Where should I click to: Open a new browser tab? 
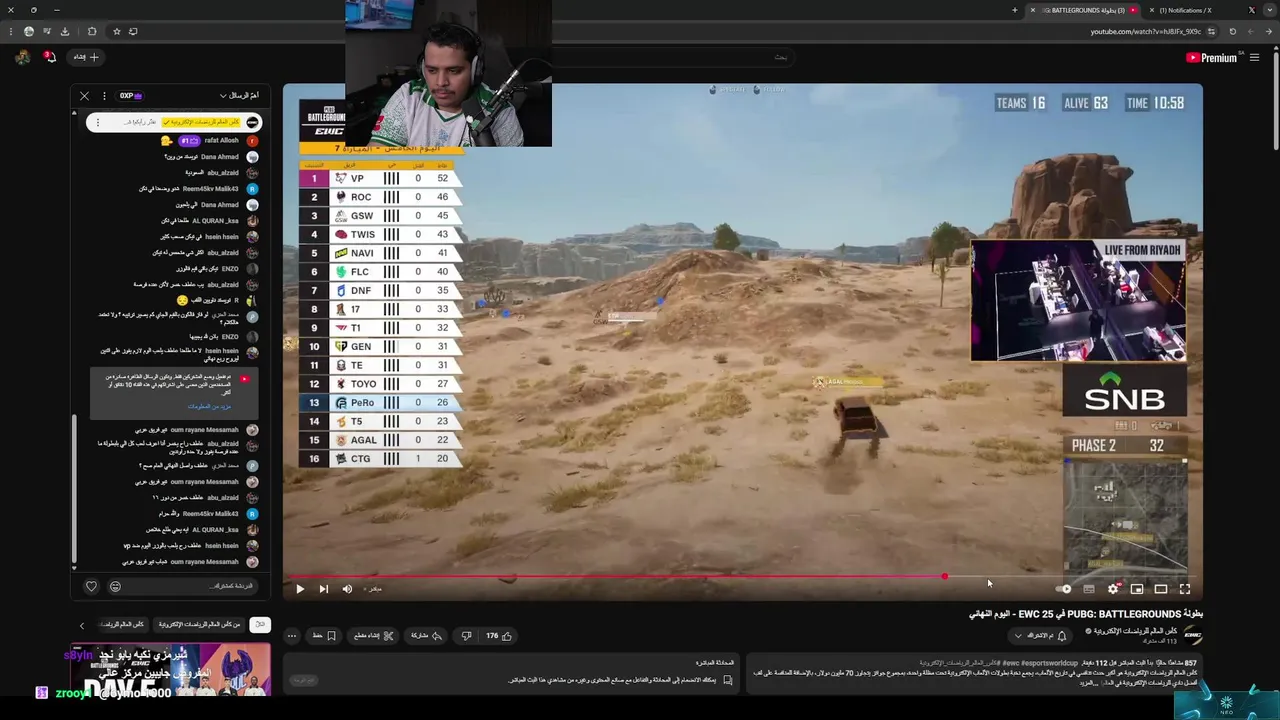[1015, 10]
